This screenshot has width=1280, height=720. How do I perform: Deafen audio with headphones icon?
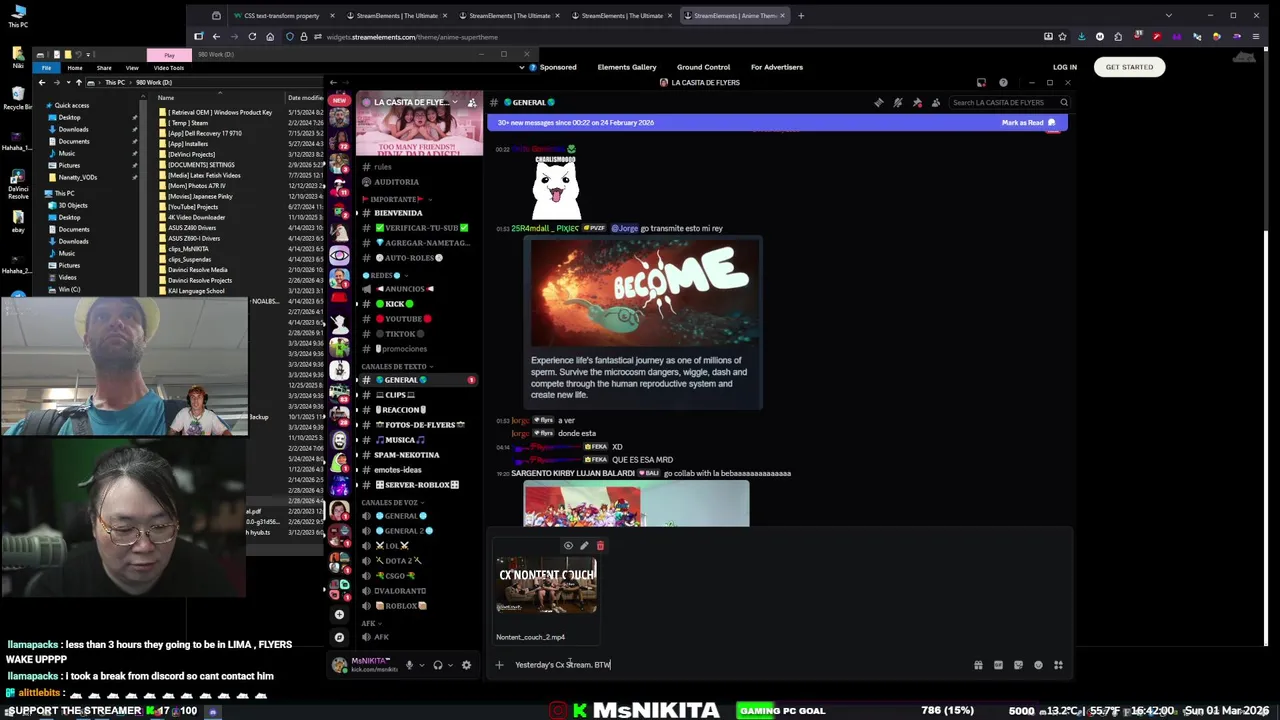(x=437, y=665)
